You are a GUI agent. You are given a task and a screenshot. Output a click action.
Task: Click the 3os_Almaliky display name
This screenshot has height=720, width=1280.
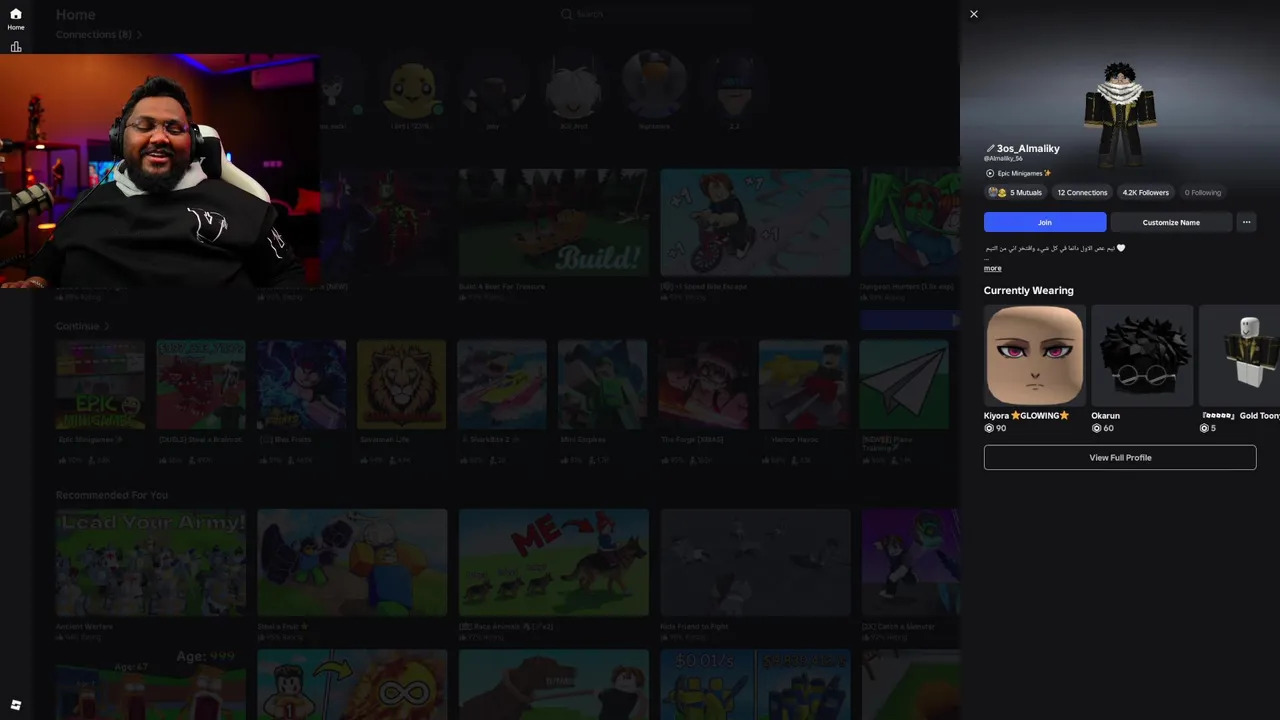pos(1028,148)
